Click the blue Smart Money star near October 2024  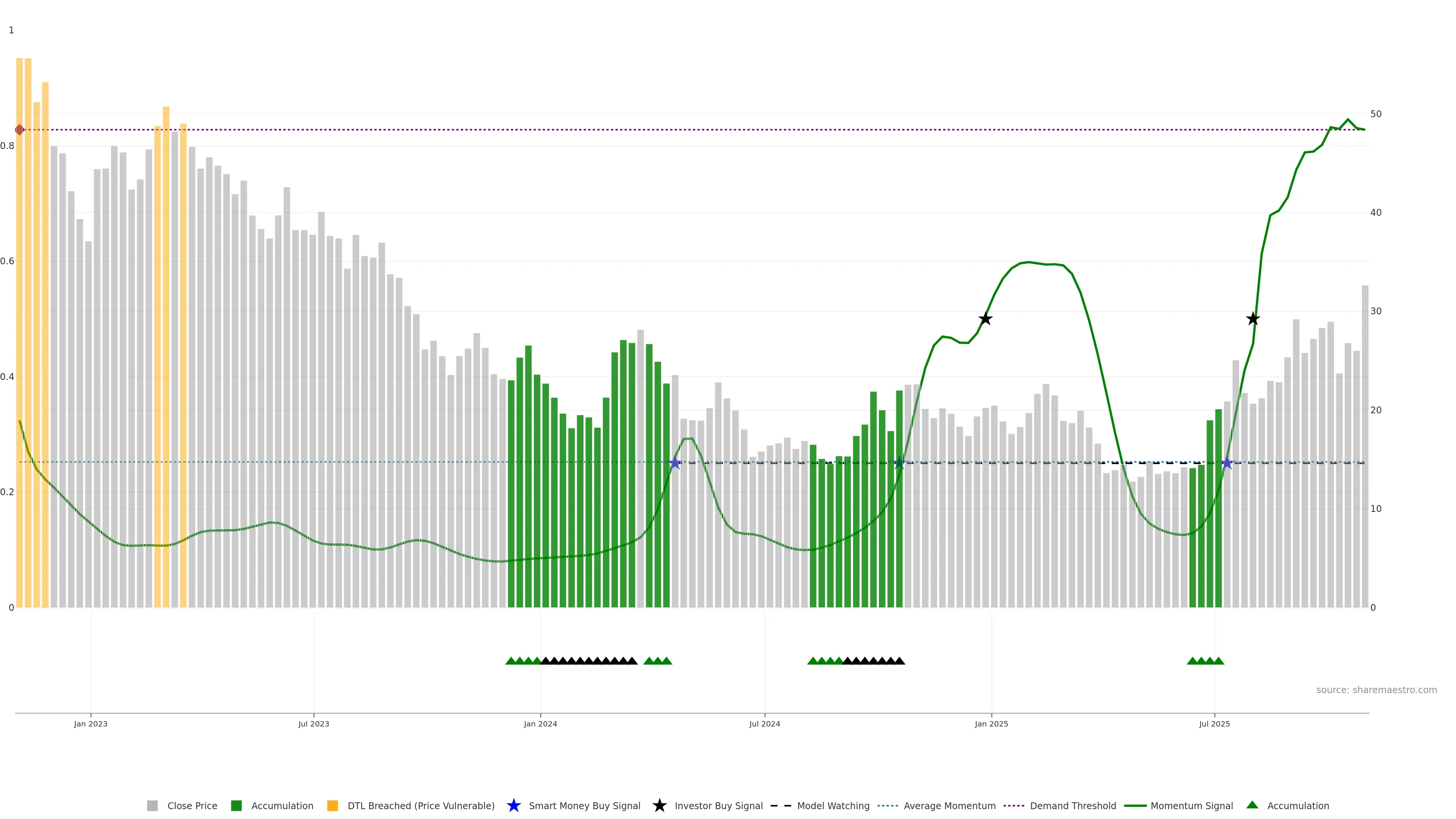[899, 463]
